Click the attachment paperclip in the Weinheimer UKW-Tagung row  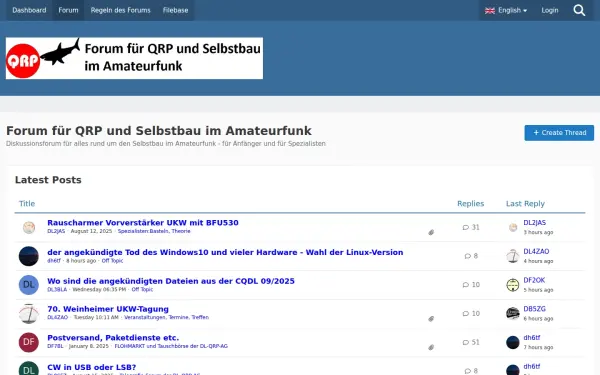[431, 319]
